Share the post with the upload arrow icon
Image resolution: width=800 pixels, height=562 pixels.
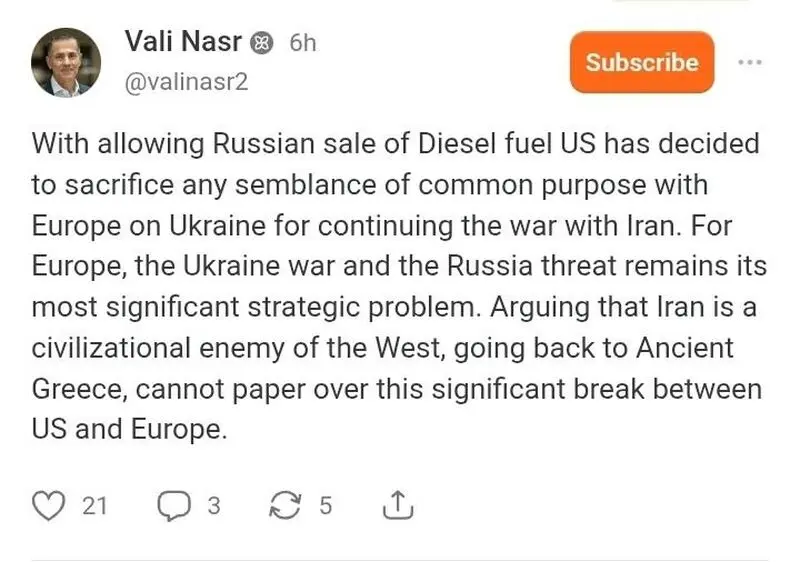[398, 505]
